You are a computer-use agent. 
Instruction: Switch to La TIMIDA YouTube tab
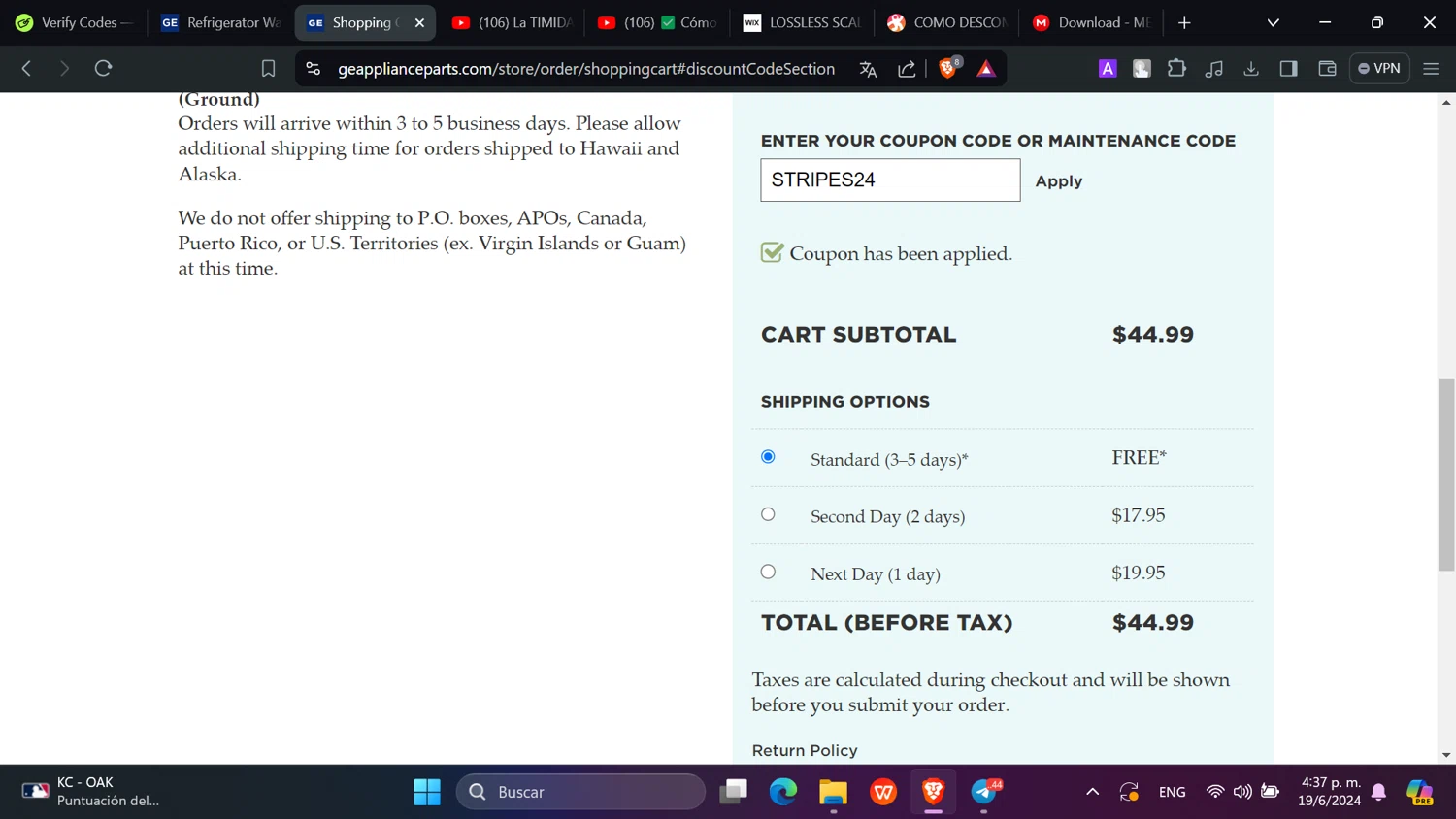click(x=512, y=22)
